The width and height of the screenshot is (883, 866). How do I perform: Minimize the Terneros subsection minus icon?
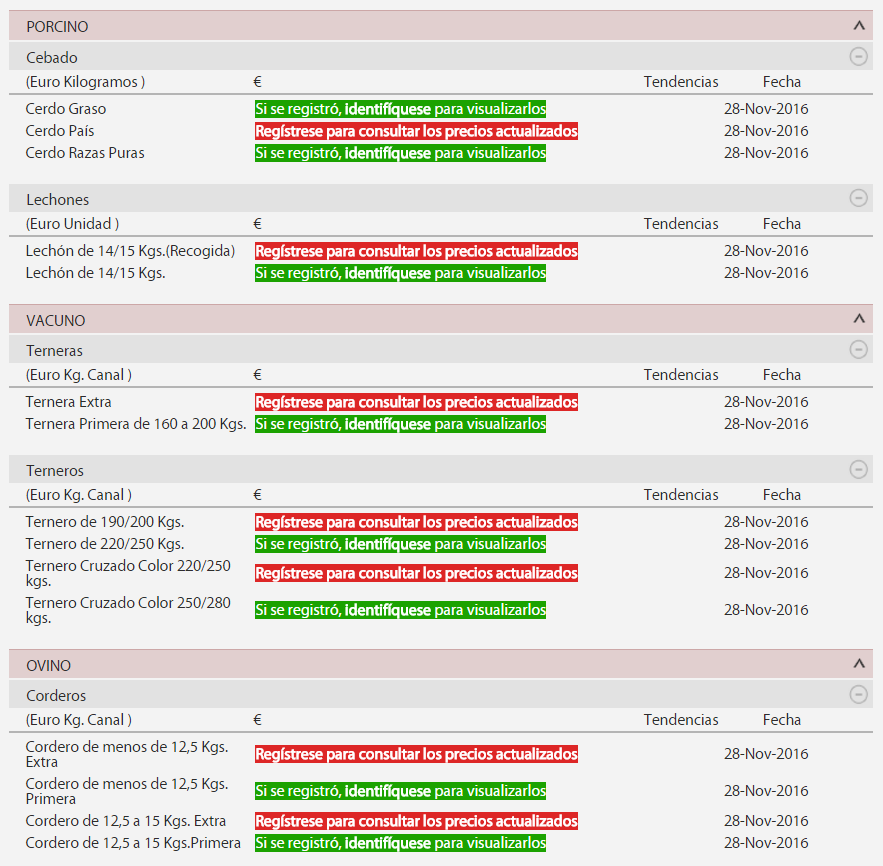(x=858, y=469)
